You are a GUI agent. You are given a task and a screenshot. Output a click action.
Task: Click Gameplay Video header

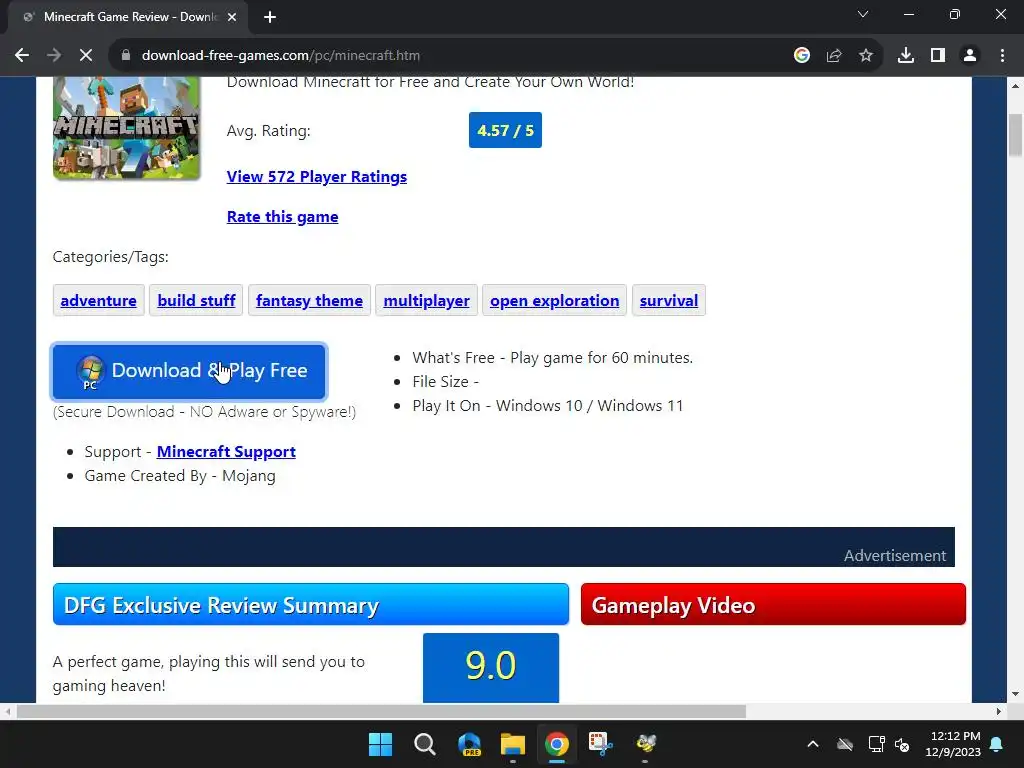773,604
